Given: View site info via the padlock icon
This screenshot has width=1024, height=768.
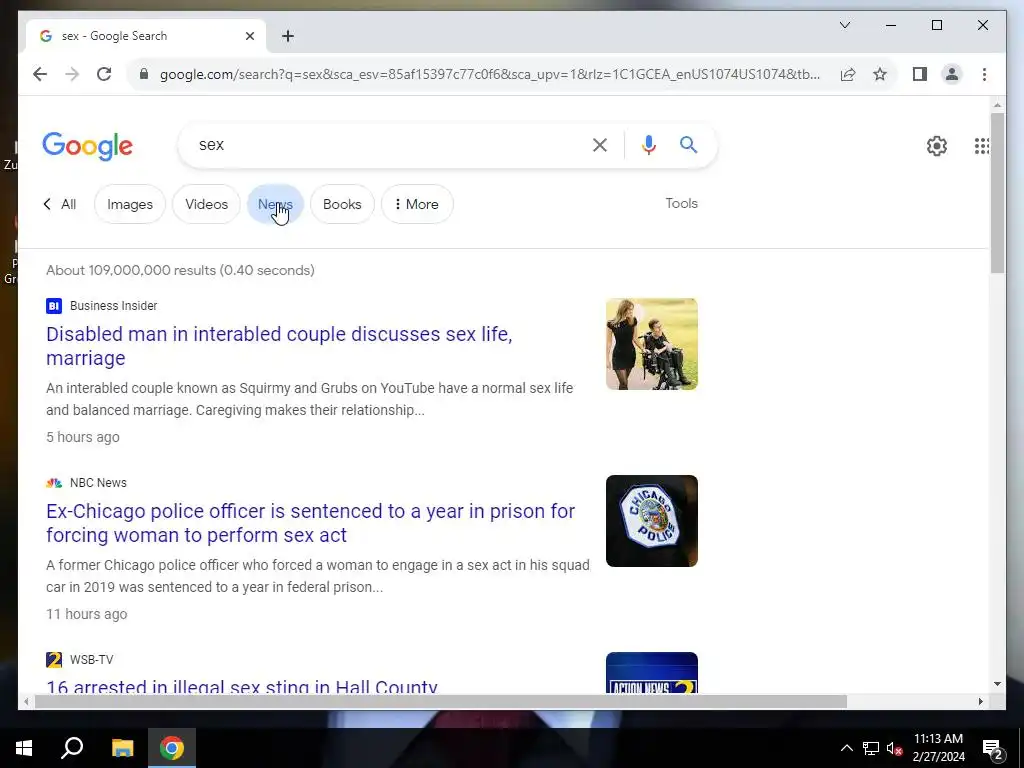Looking at the screenshot, I should tap(144, 74).
